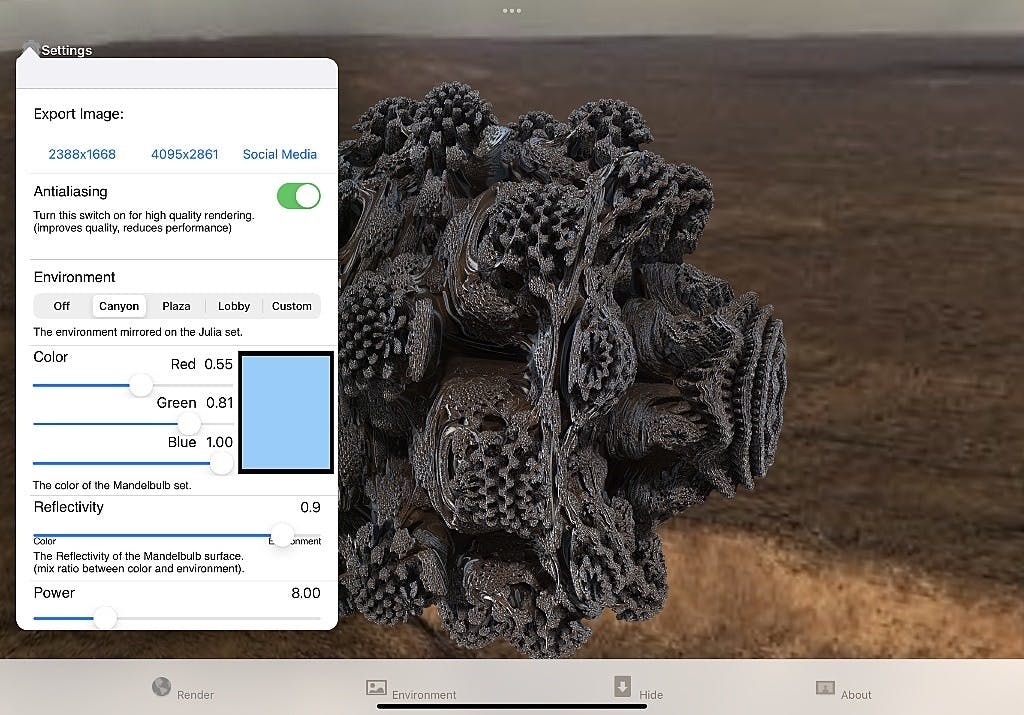Tap the Hide download-arrow icon

(x=622, y=686)
